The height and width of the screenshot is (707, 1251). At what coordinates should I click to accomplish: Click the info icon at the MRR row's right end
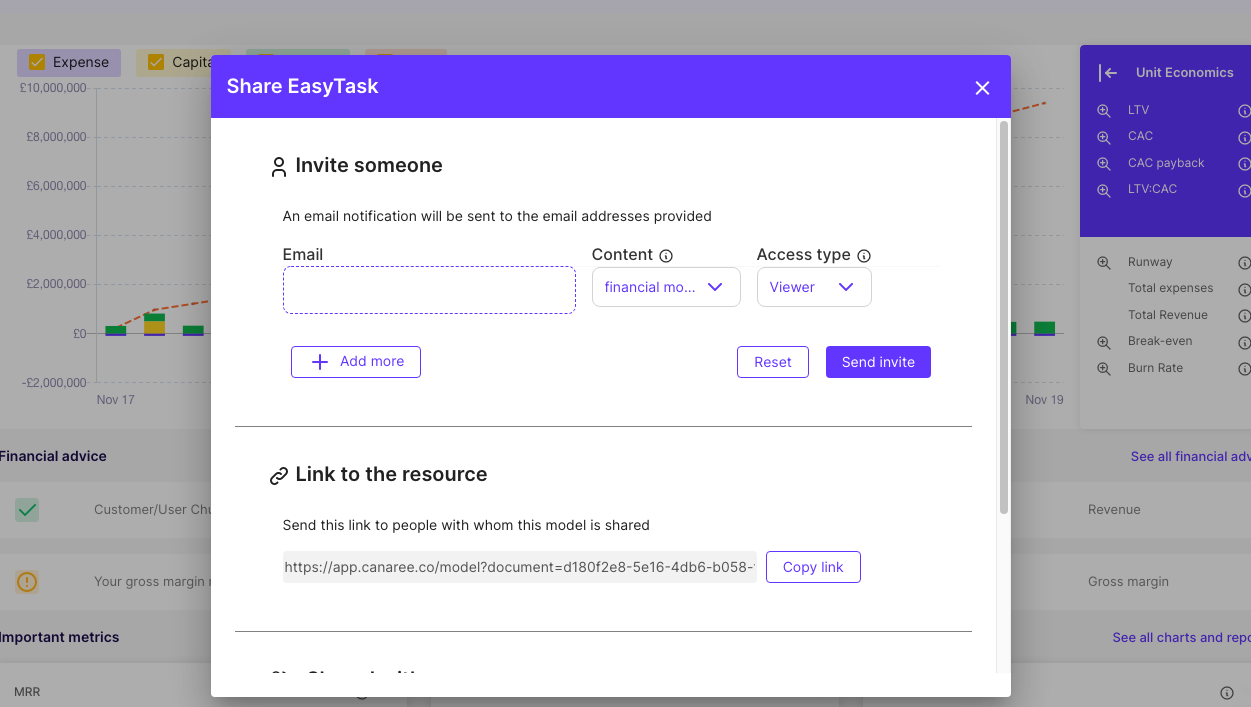(x=1227, y=693)
